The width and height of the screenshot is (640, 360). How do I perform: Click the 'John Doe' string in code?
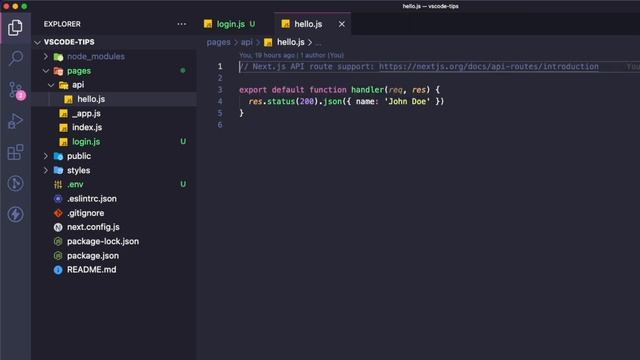point(407,101)
